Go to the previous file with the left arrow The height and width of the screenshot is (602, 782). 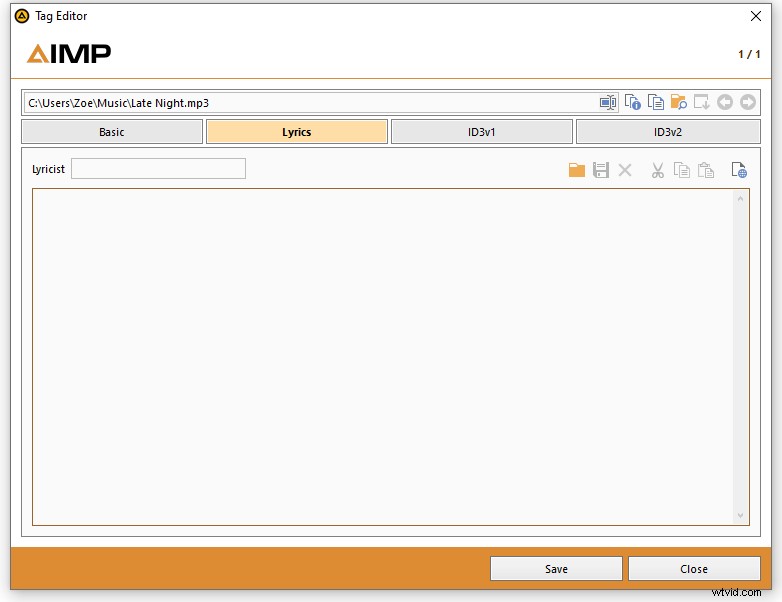725,102
